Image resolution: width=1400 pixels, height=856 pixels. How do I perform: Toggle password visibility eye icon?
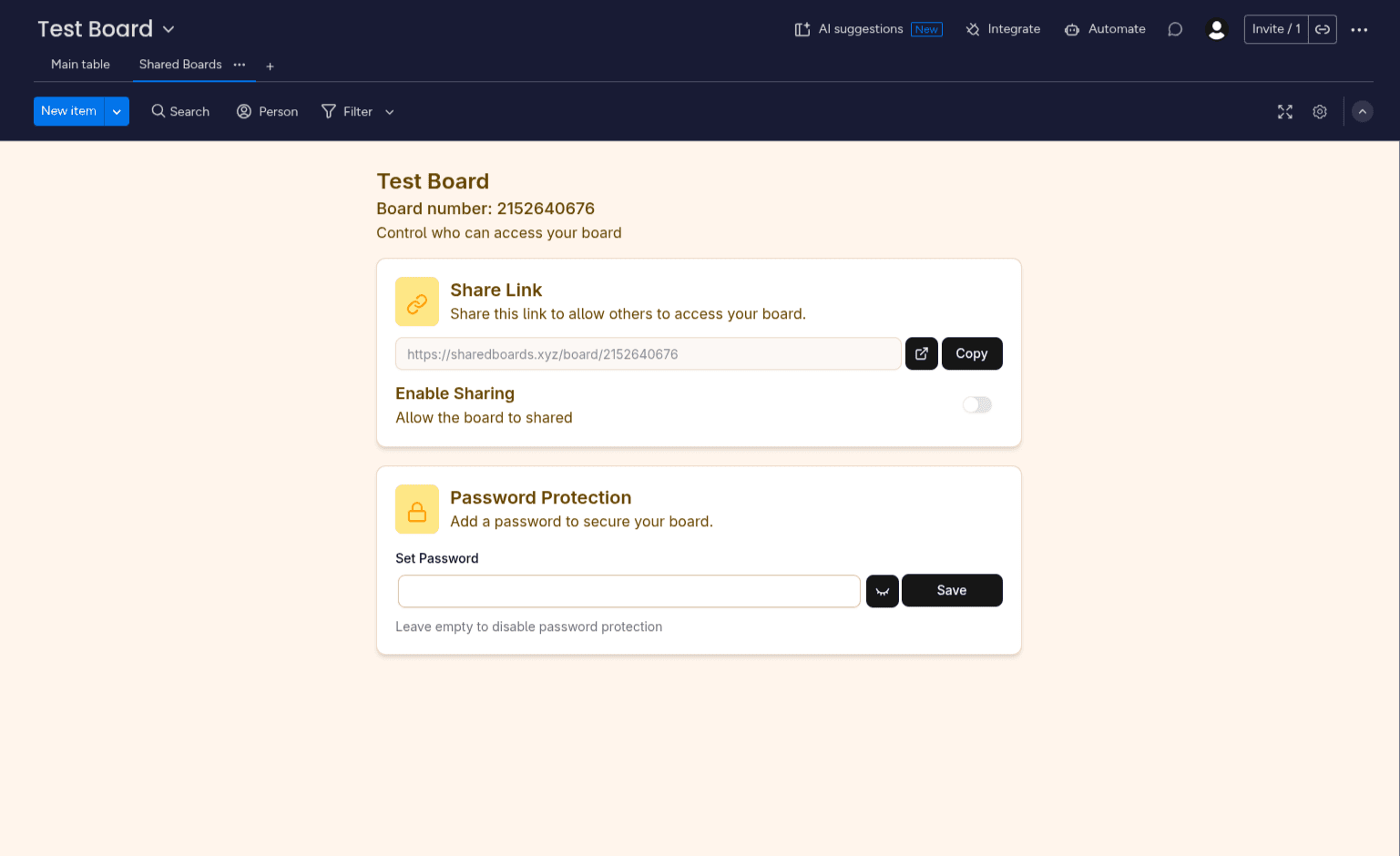click(x=882, y=591)
